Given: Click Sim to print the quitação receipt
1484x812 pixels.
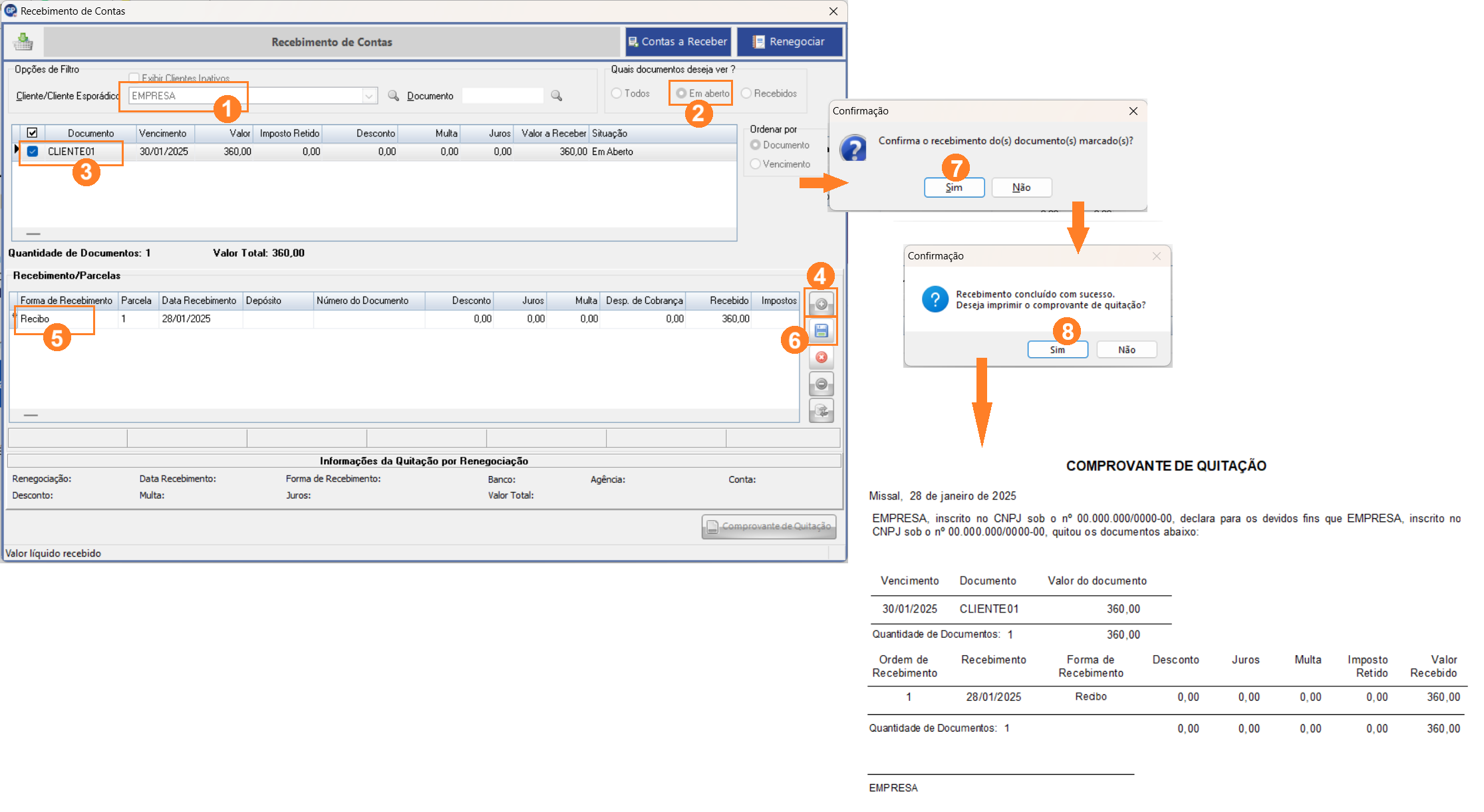Looking at the screenshot, I should pyautogui.click(x=1058, y=350).
